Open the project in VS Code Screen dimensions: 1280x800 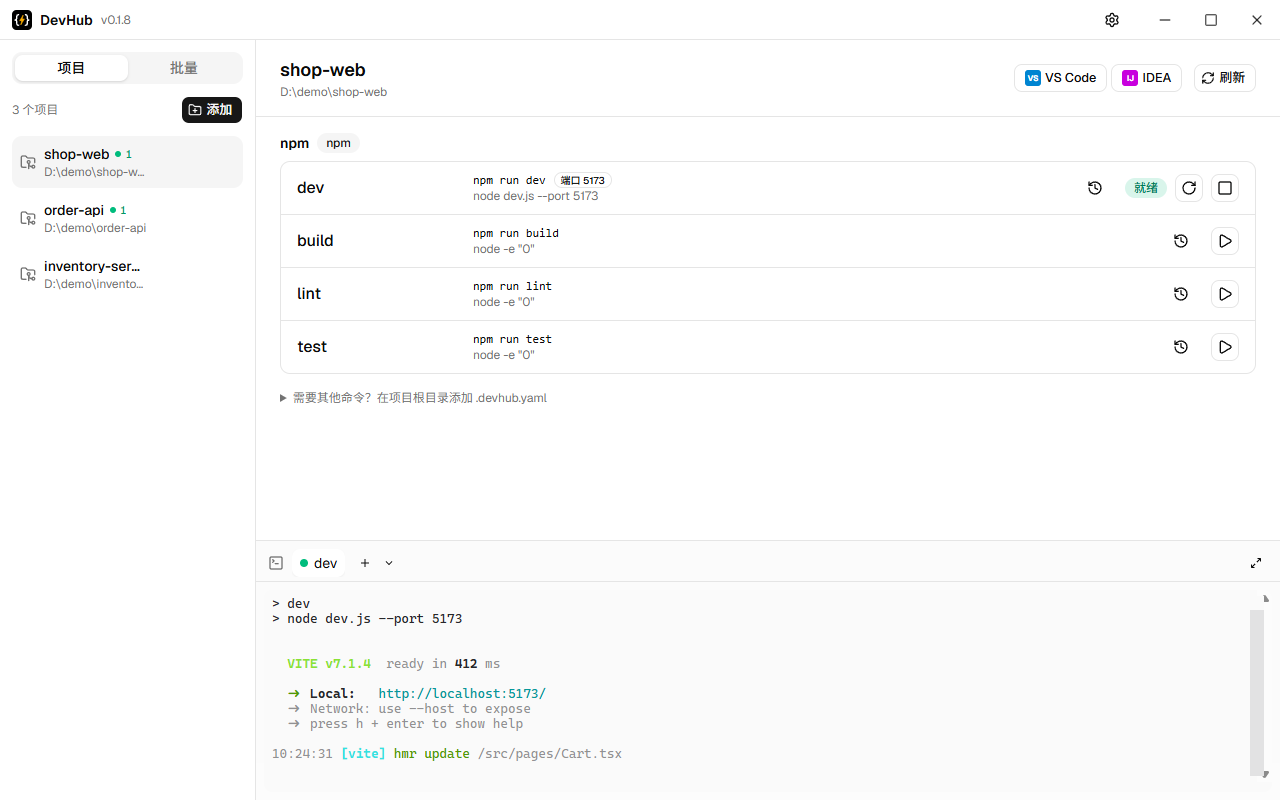tap(1060, 78)
